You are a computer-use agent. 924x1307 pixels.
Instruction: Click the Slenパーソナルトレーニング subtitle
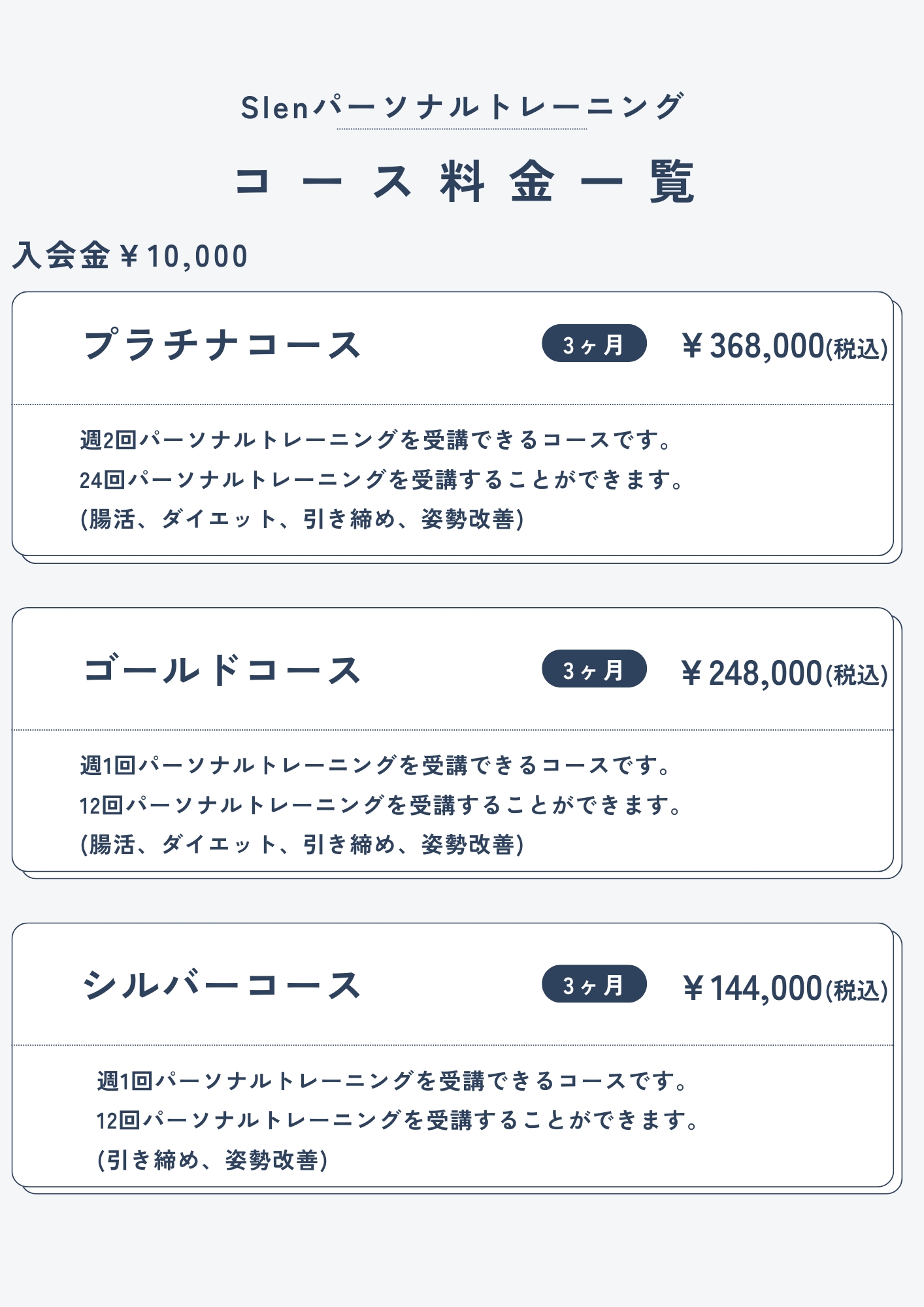pyautogui.click(x=462, y=107)
